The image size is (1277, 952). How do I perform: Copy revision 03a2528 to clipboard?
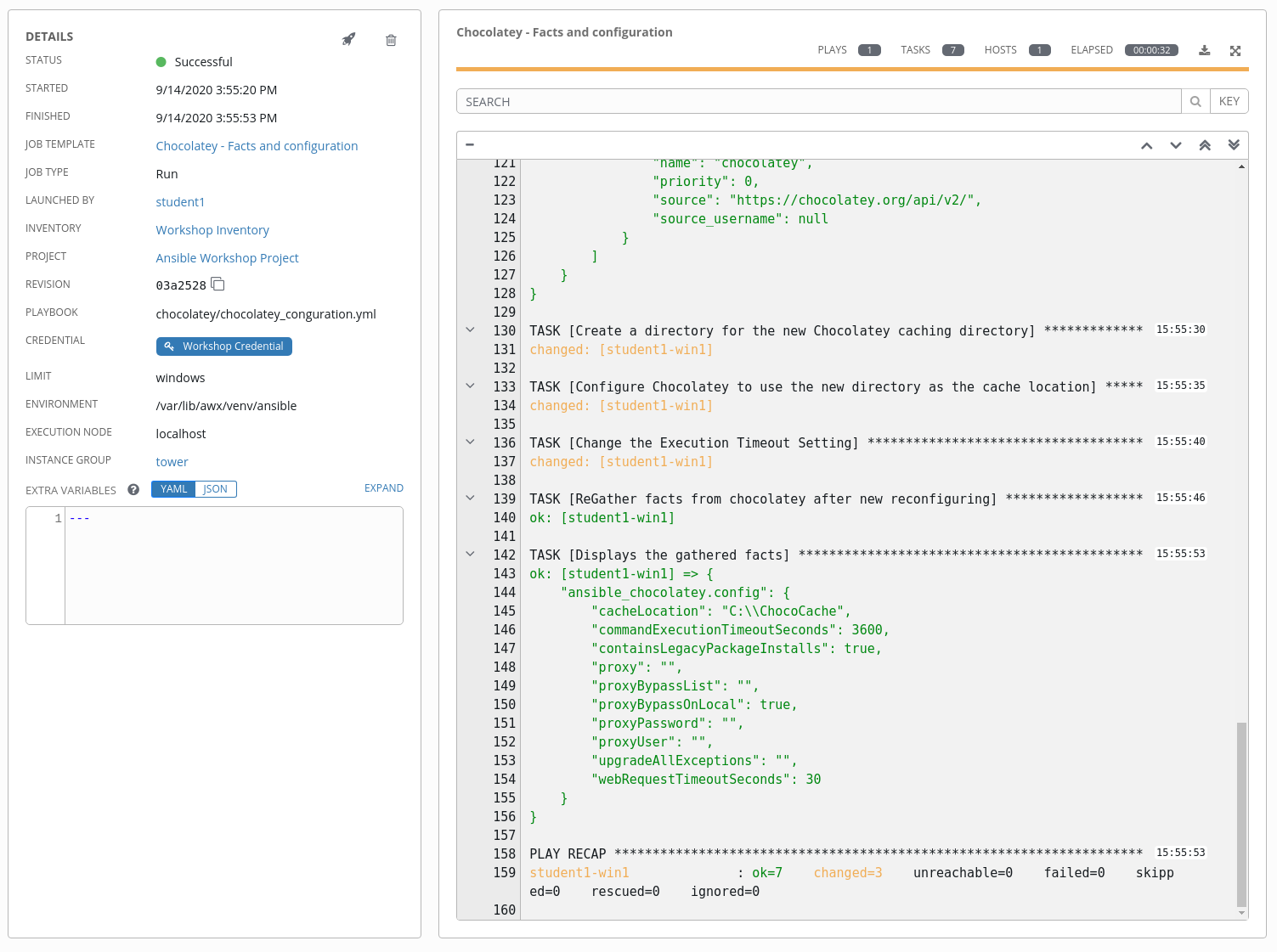(218, 284)
